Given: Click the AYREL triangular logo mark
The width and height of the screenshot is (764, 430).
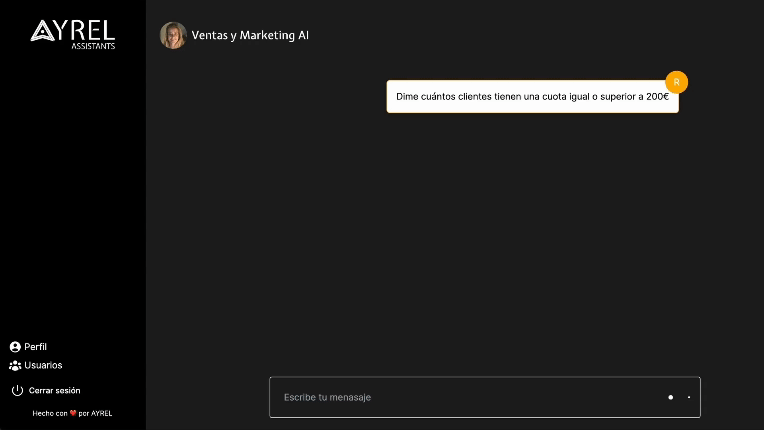Looking at the screenshot, I should [x=42, y=32].
